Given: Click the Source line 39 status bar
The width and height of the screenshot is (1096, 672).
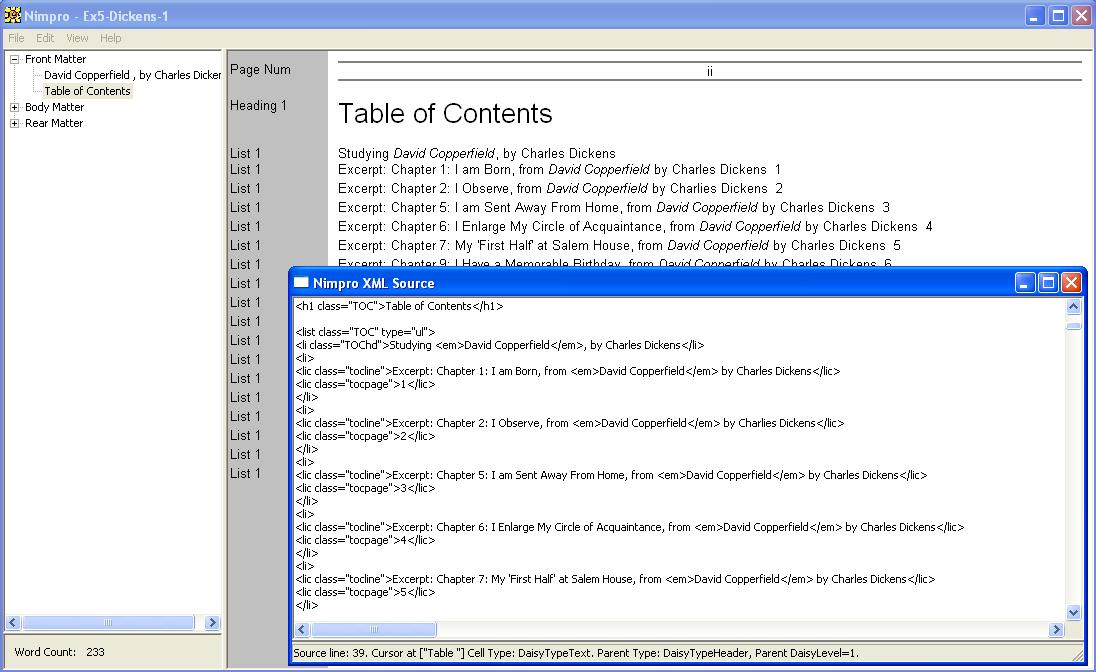Looking at the screenshot, I should [x=576, y=653].
